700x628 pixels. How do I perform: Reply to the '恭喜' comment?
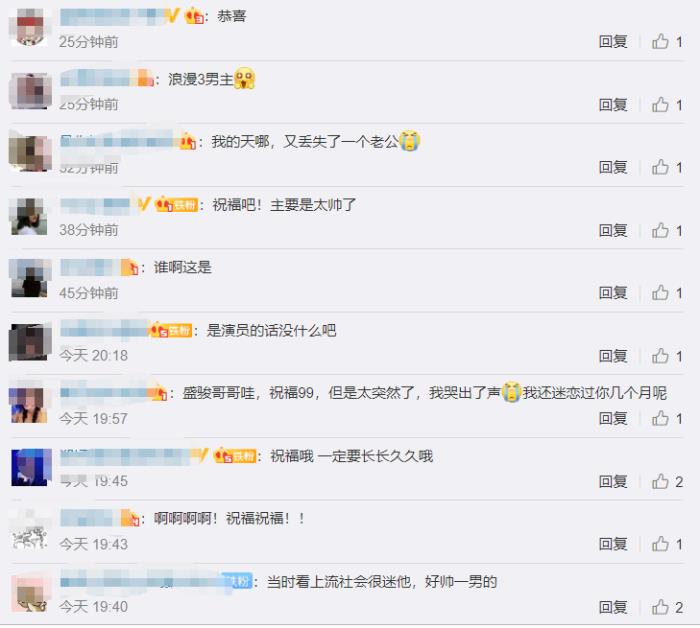point(613,42)
